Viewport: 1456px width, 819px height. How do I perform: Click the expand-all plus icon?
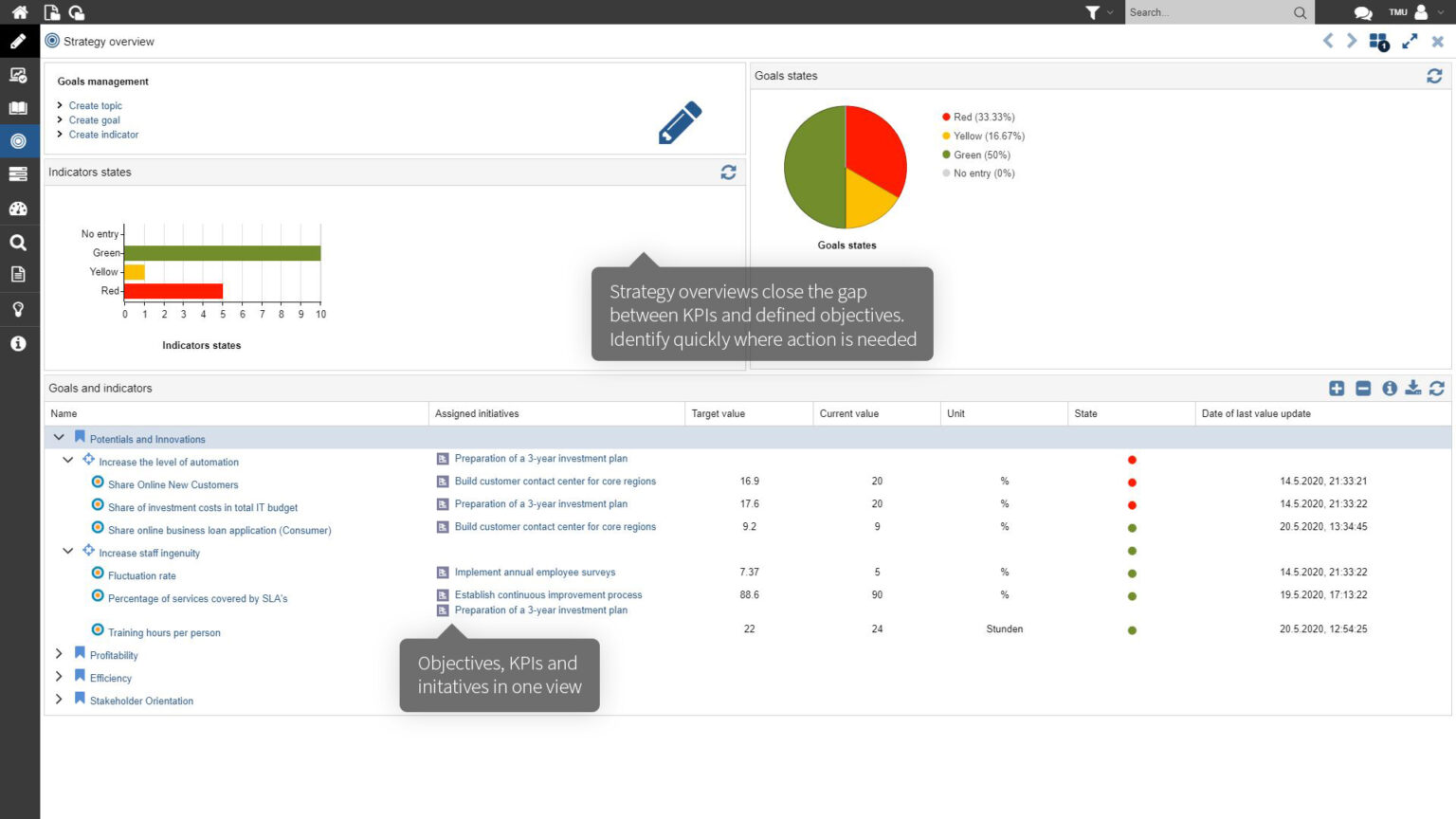pos(1337,388)
